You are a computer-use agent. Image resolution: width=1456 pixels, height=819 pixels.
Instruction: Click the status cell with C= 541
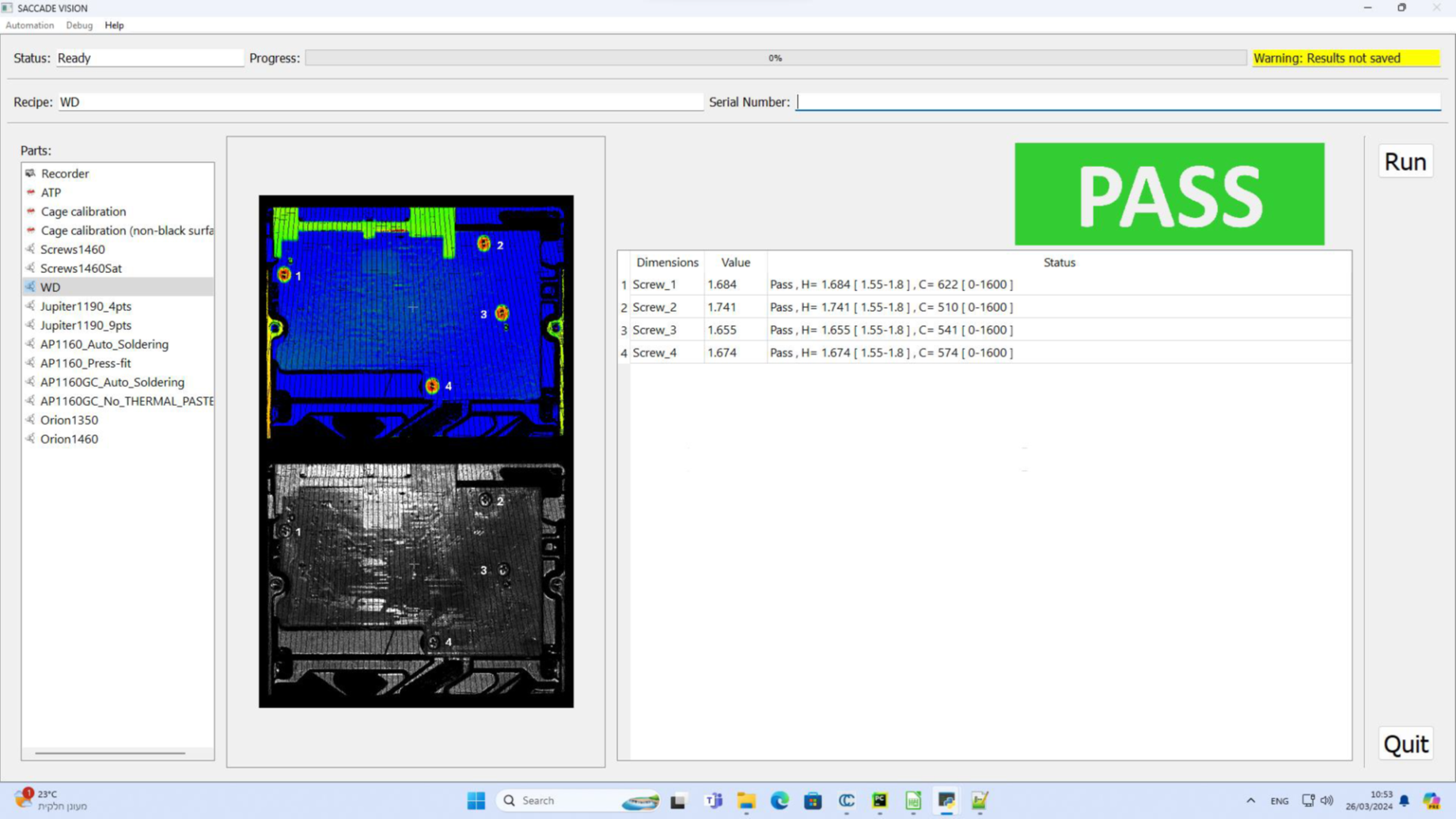(1059, 330)
